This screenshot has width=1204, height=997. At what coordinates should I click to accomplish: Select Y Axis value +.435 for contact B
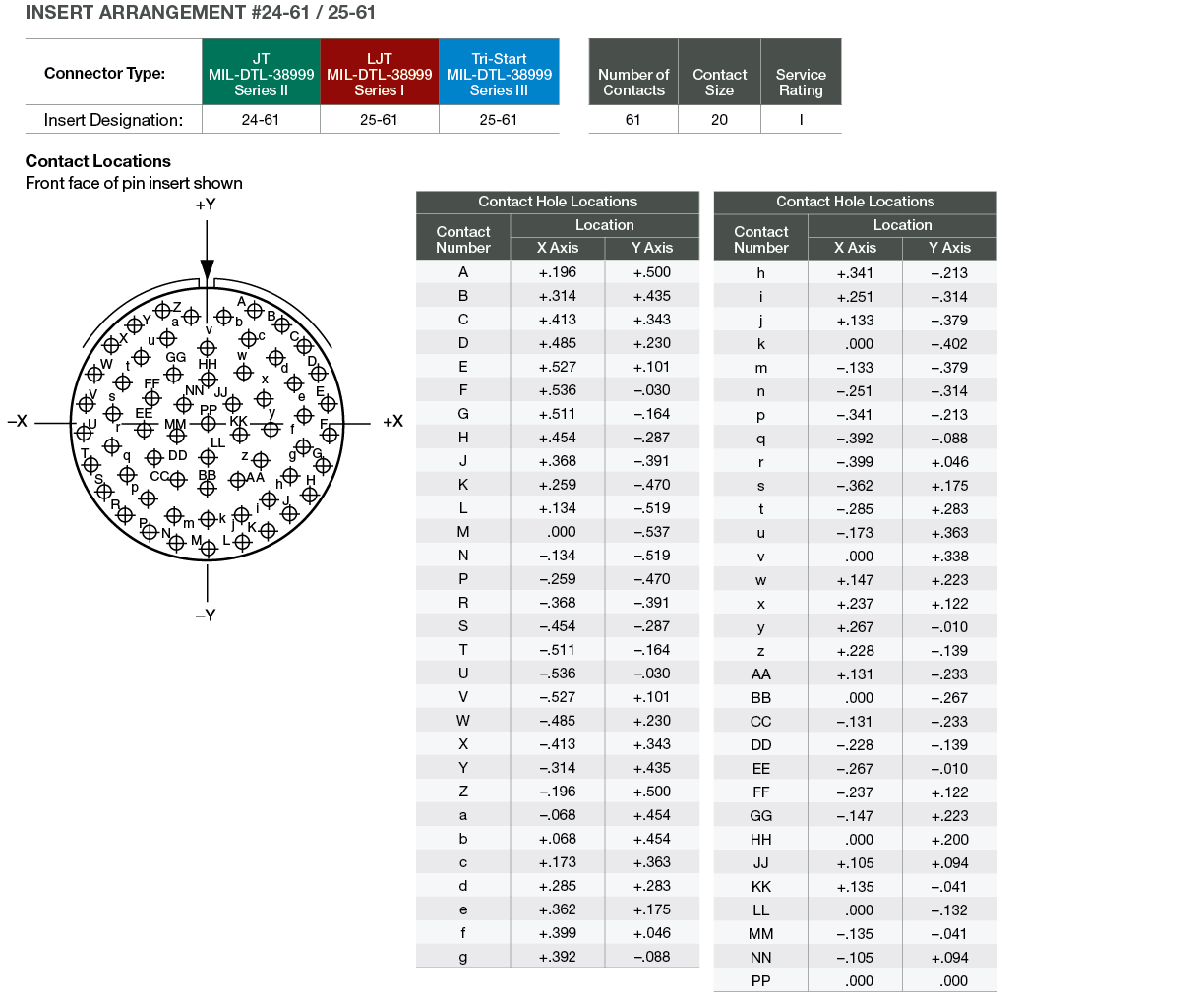(x=651, y=296)
